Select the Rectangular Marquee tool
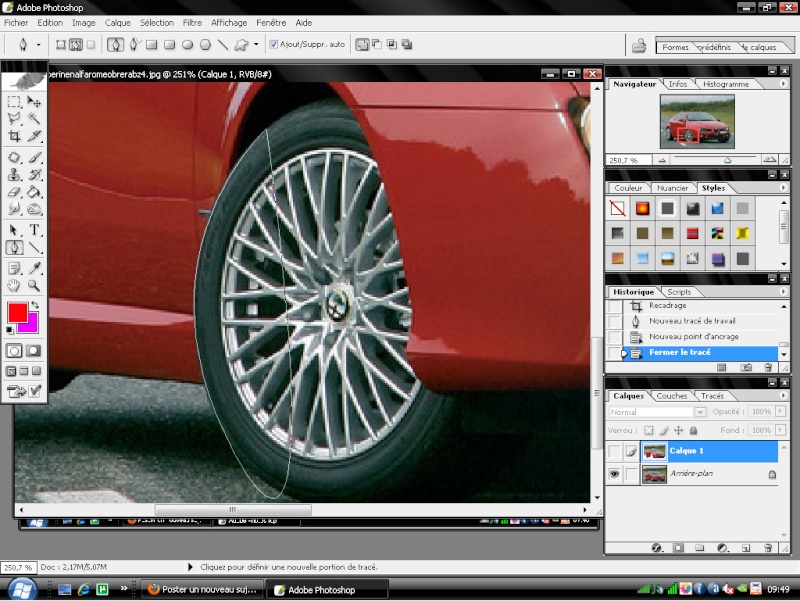This screenshot has height=601, width=800. tap(14, 102)
